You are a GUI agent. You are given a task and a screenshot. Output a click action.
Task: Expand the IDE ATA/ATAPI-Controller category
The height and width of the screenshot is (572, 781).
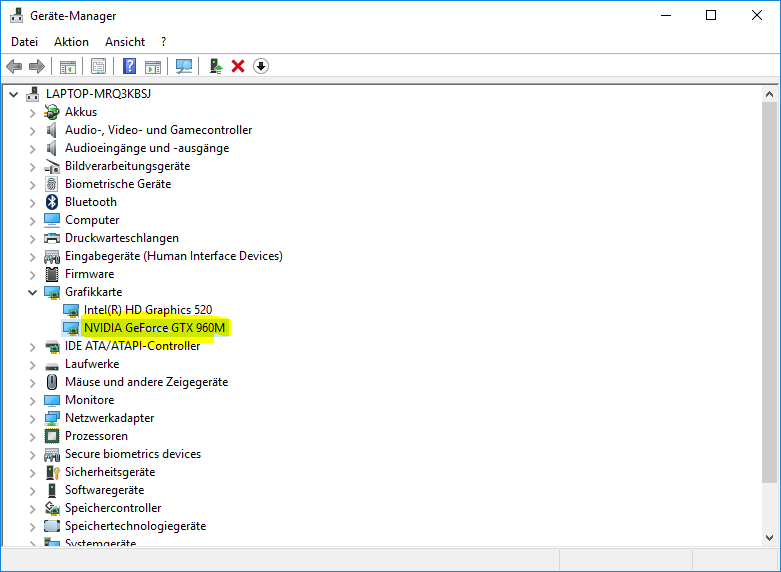(32, 346)
